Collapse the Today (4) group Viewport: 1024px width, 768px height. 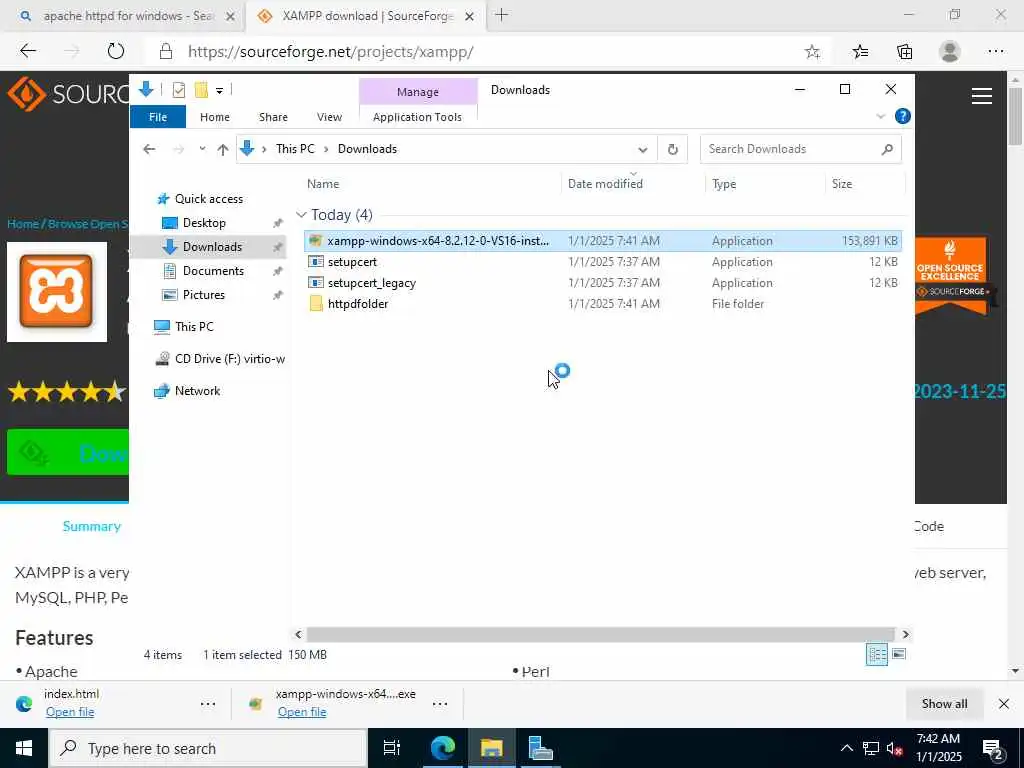(x=301, y=215)
